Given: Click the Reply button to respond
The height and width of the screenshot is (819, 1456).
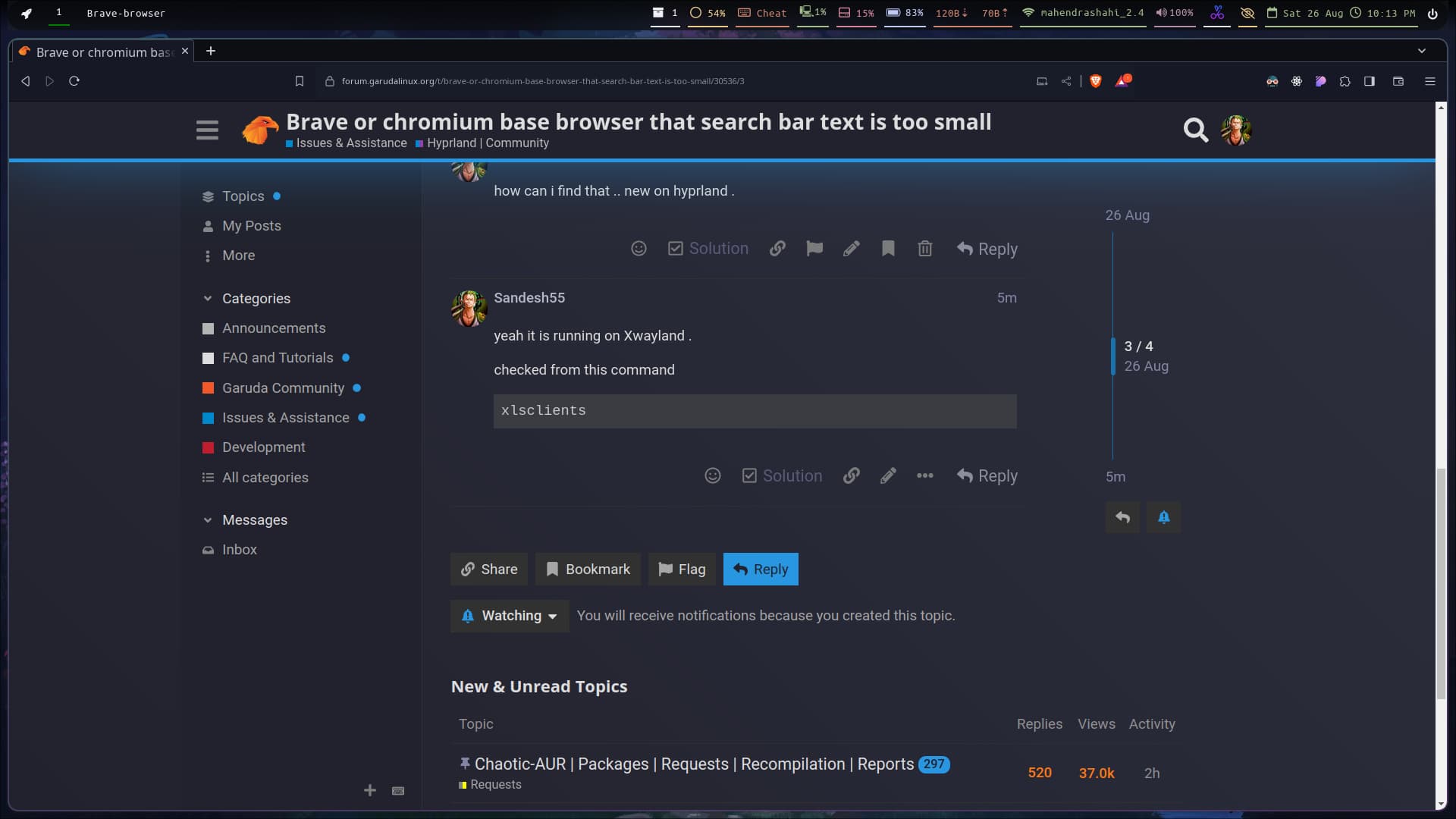Looking at the screenshot, I should (761, 568).
